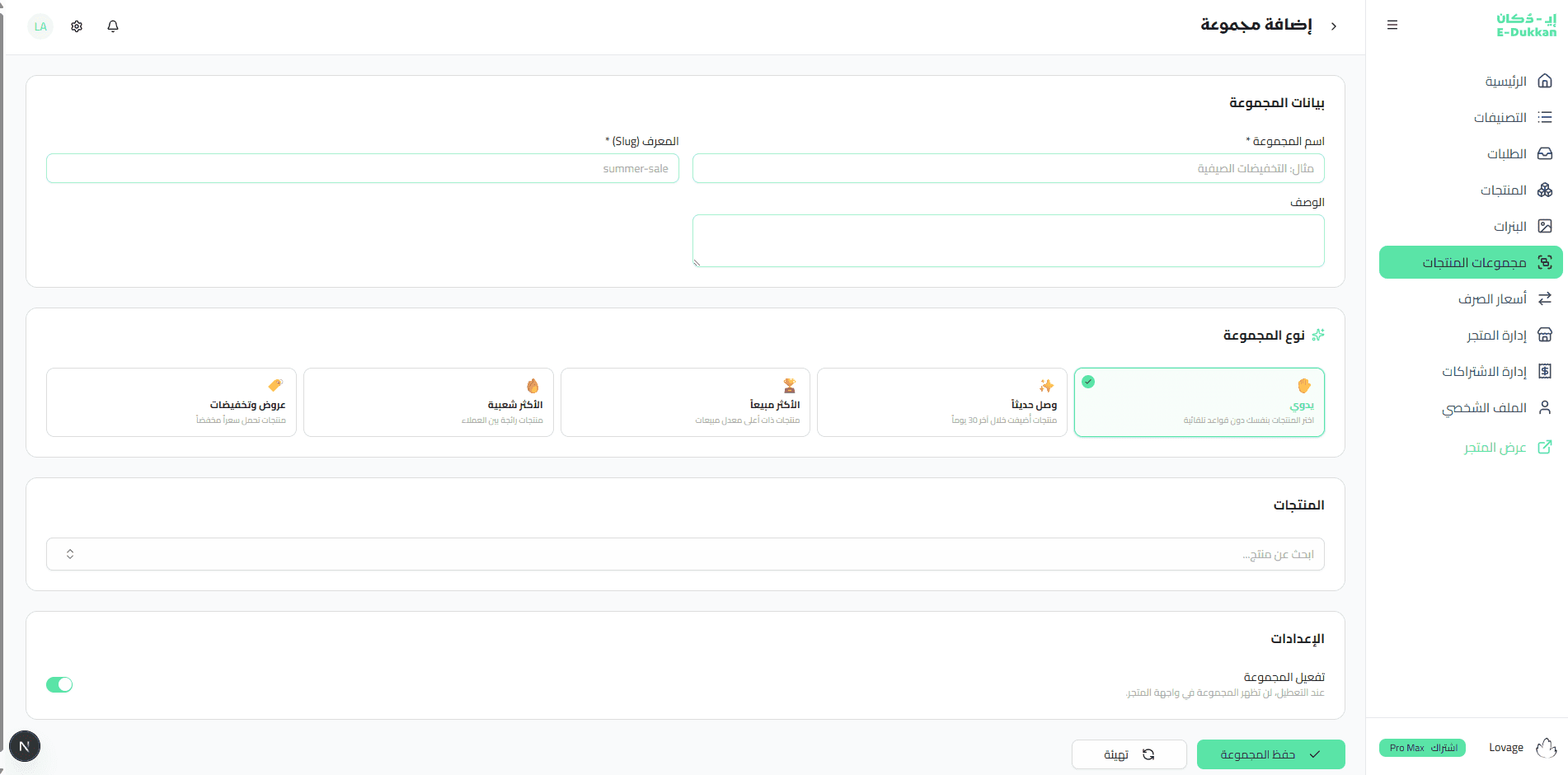Toggle the تفعيل المجموعة switch

coord(59,684)
